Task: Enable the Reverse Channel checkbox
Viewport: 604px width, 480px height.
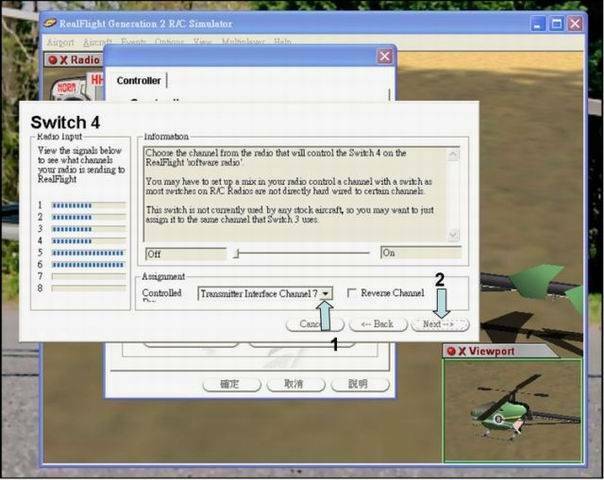Action: tap(351, 293)
